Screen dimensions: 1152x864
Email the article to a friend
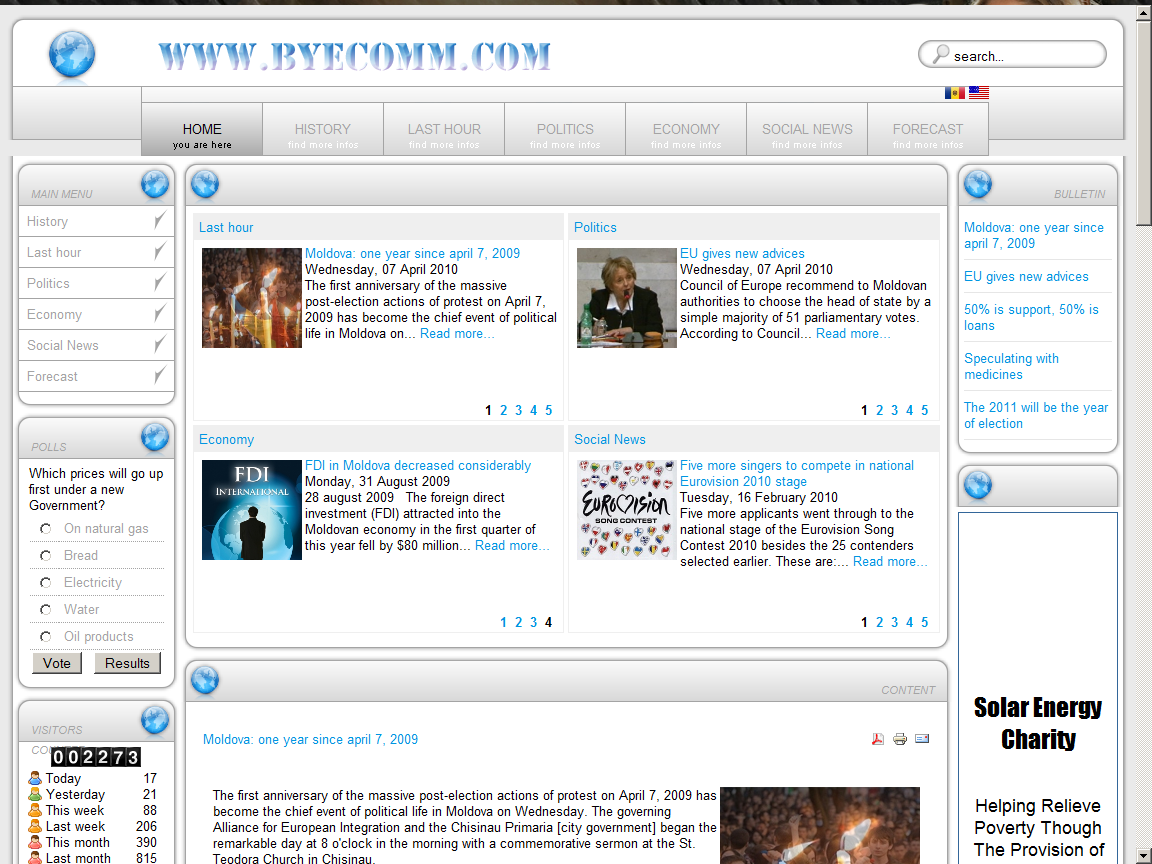click(x=922, y=738)
